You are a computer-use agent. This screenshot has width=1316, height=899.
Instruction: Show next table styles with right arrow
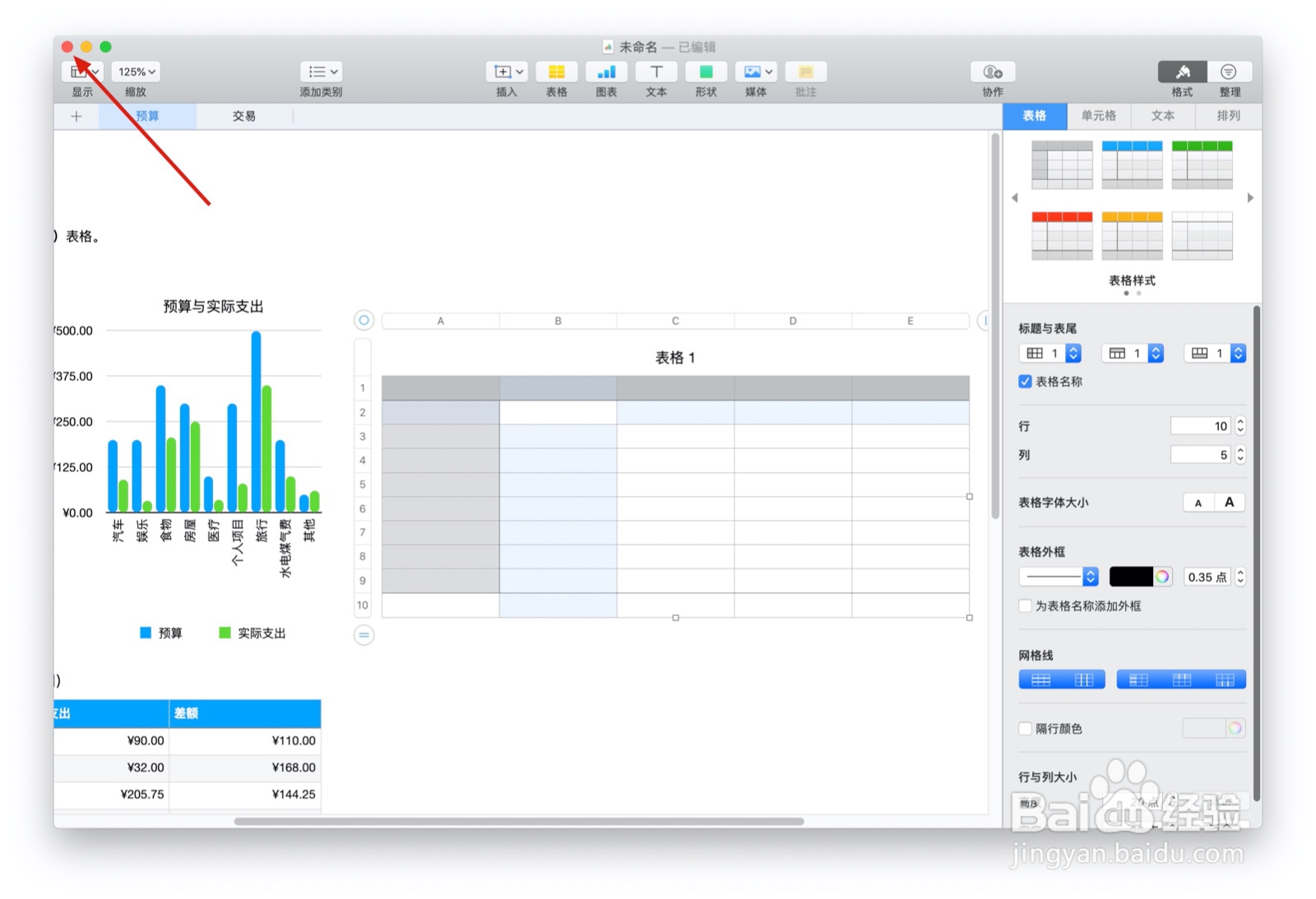1250,198
